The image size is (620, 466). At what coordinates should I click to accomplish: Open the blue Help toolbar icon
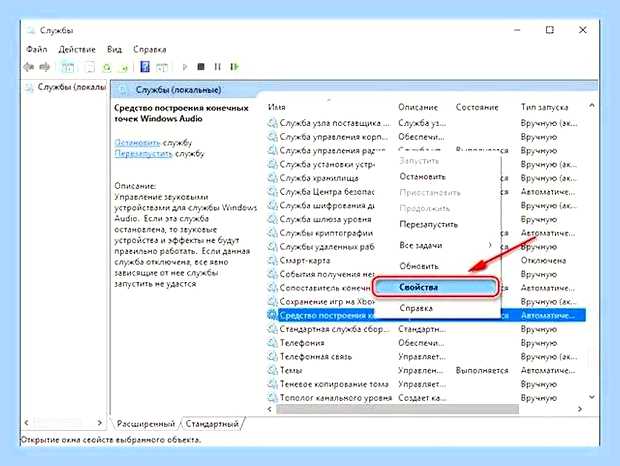[x=145, y=67]
